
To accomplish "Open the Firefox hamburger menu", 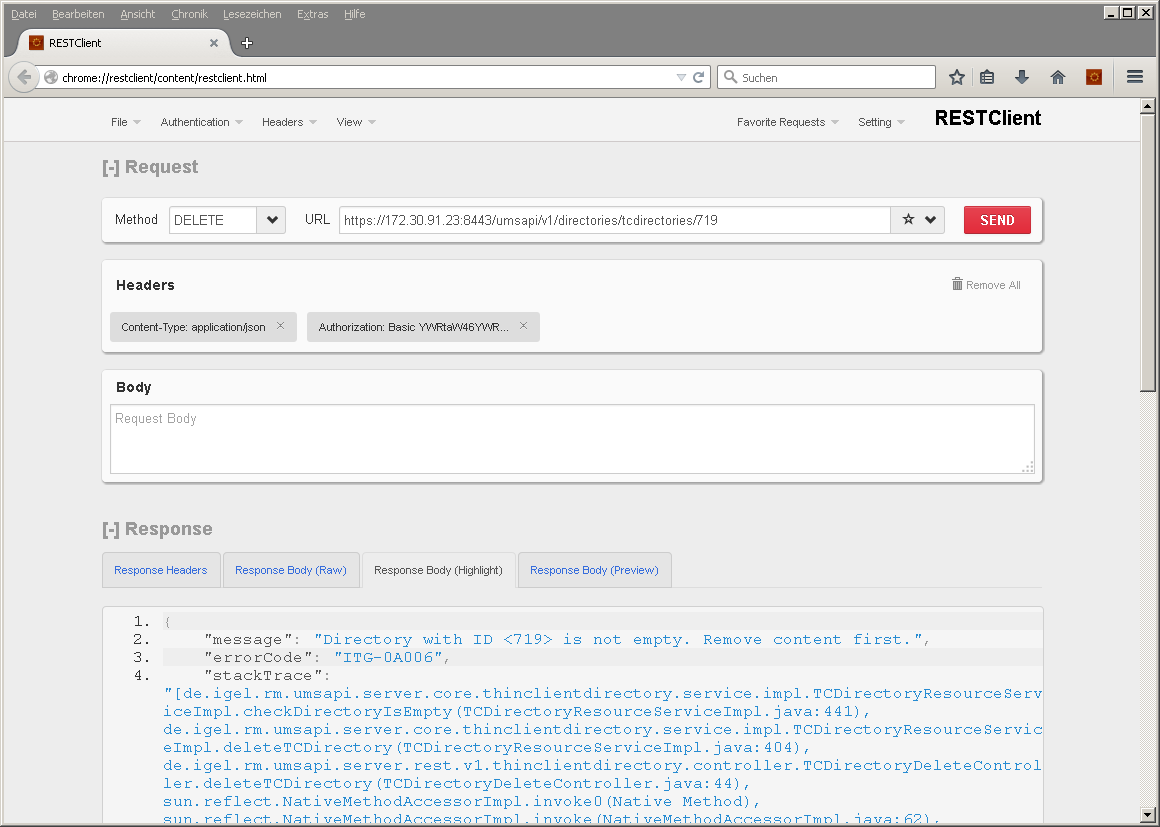I will point(1134,76).
